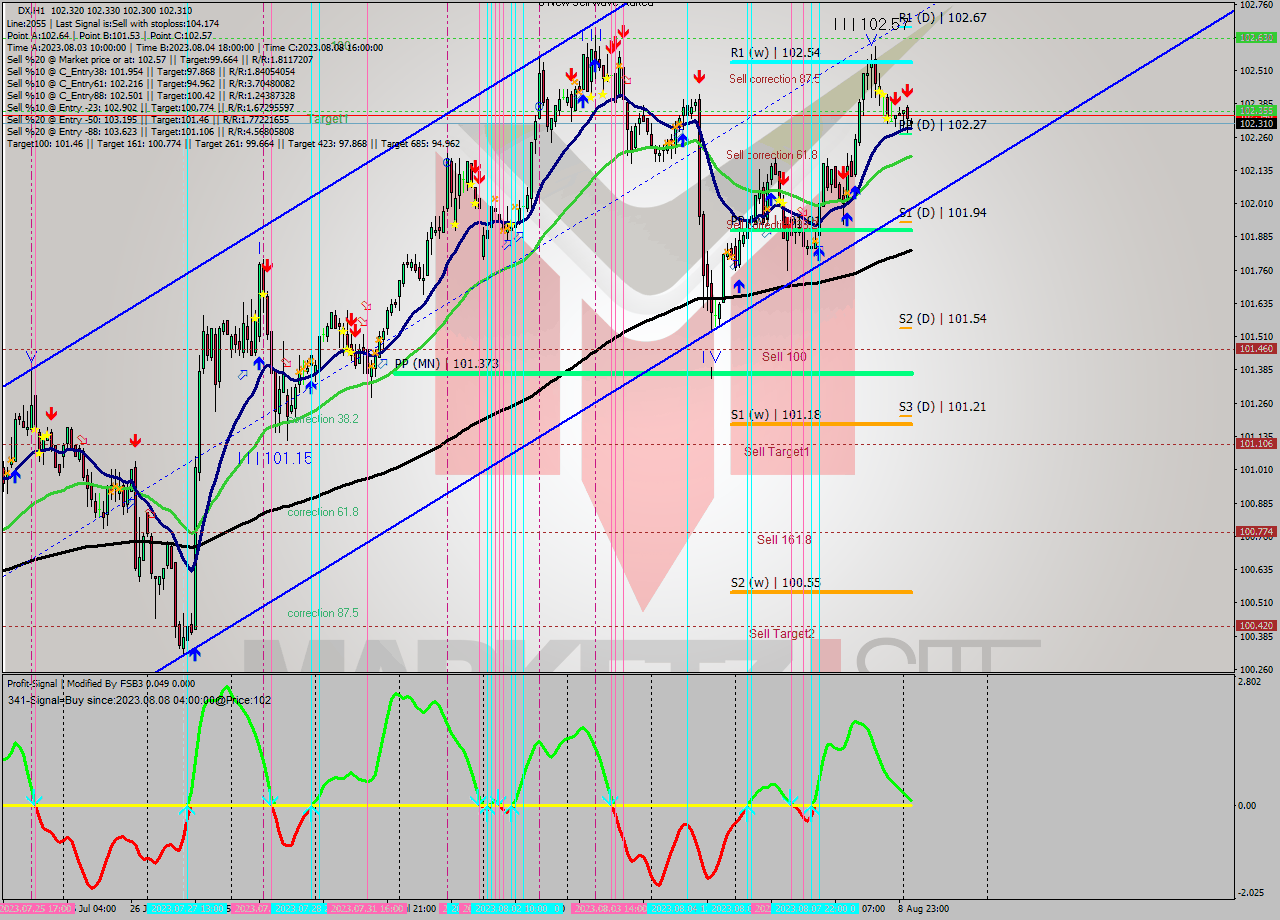Viewport: 1280px width, 920px height.
Task: Click the red 101.106 price-axis marker
Action: (1257, 443)
